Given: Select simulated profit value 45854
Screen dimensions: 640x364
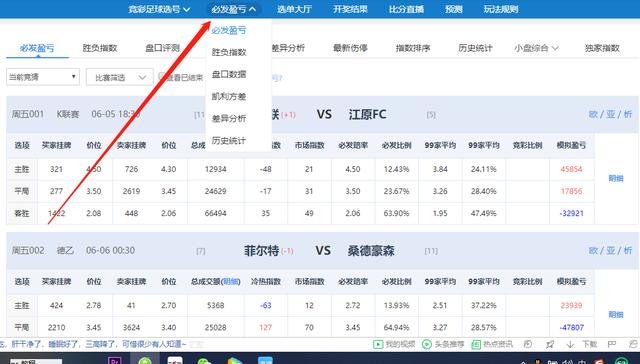Looking at the screenshot, I should pyautogui.click(x=571, y=169).
